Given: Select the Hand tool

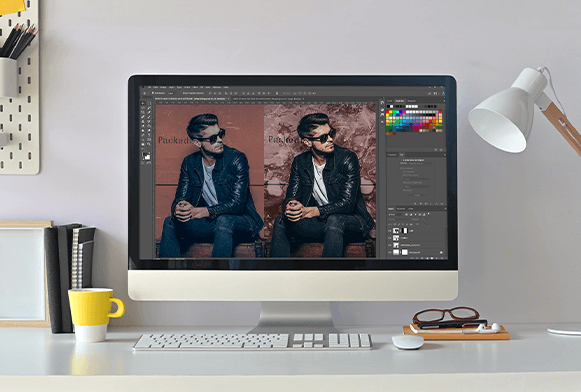Looking at the screenshot, I should coord(143,144).
